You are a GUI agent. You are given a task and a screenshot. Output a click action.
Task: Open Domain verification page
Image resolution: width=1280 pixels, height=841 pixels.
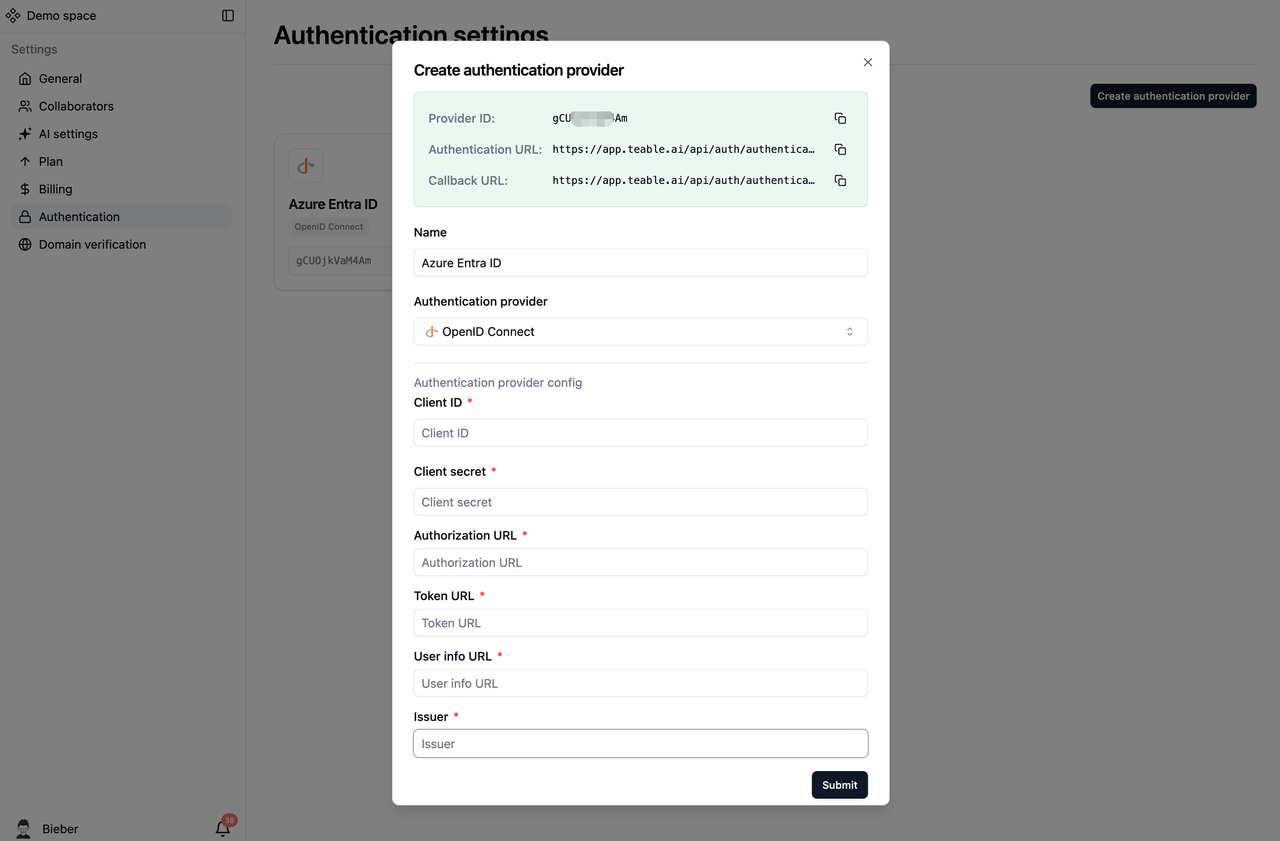[x=121, y=244]
